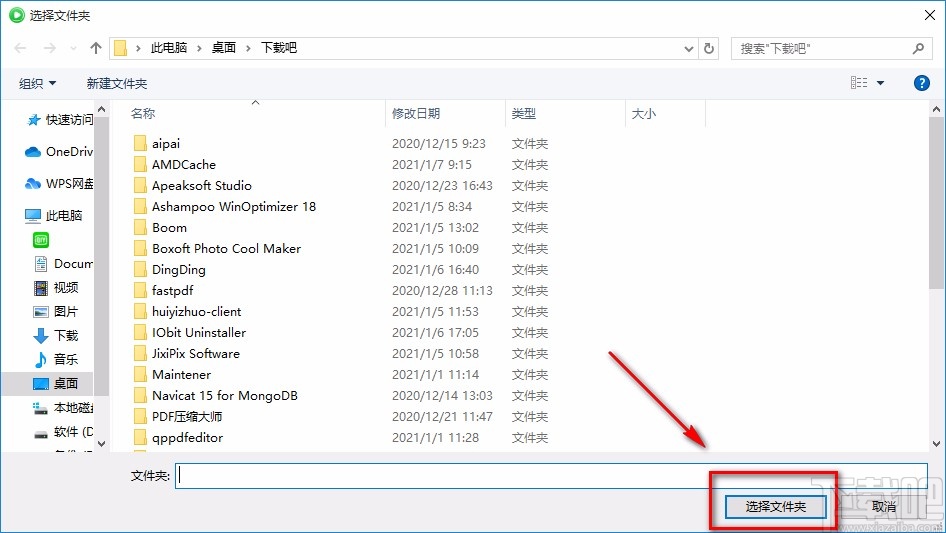Screen dimensions: 946x533
Task: Open 视频 folder in navigation pane
Action: point(56,288)
